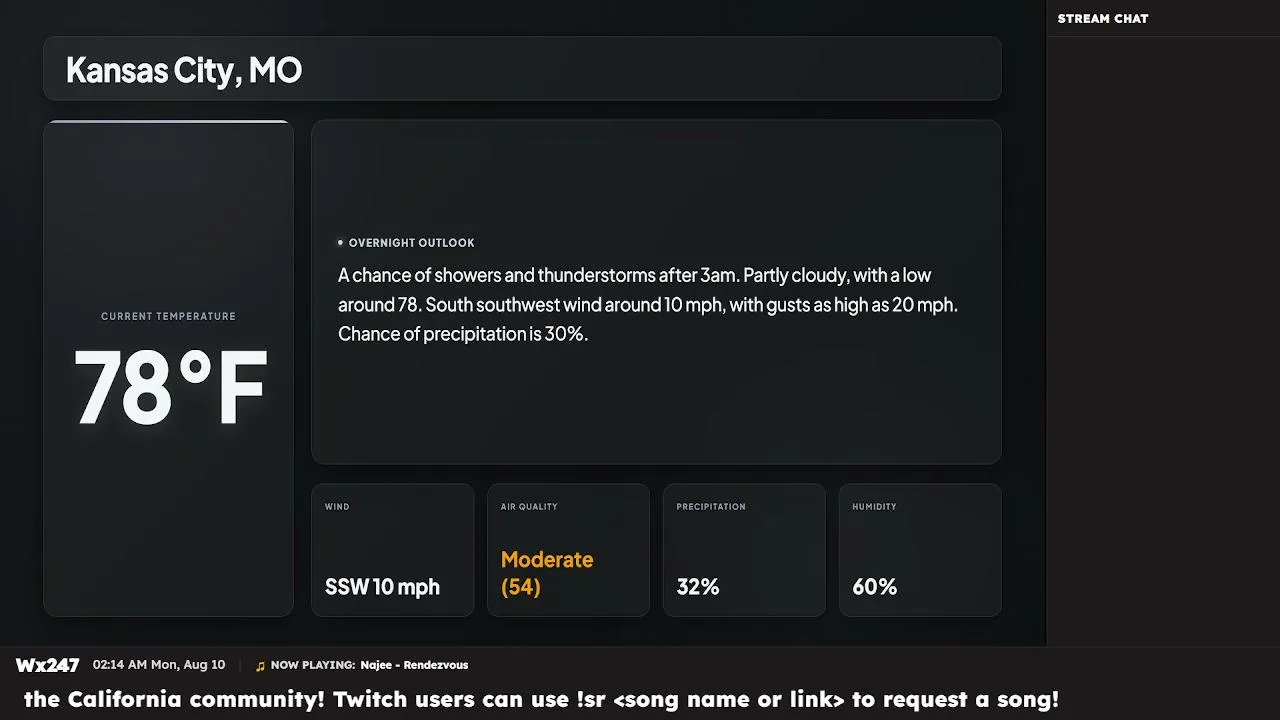
Task: Click the 02:14 AM Mon, Aug 10 clock
Action: click(159, 665)
